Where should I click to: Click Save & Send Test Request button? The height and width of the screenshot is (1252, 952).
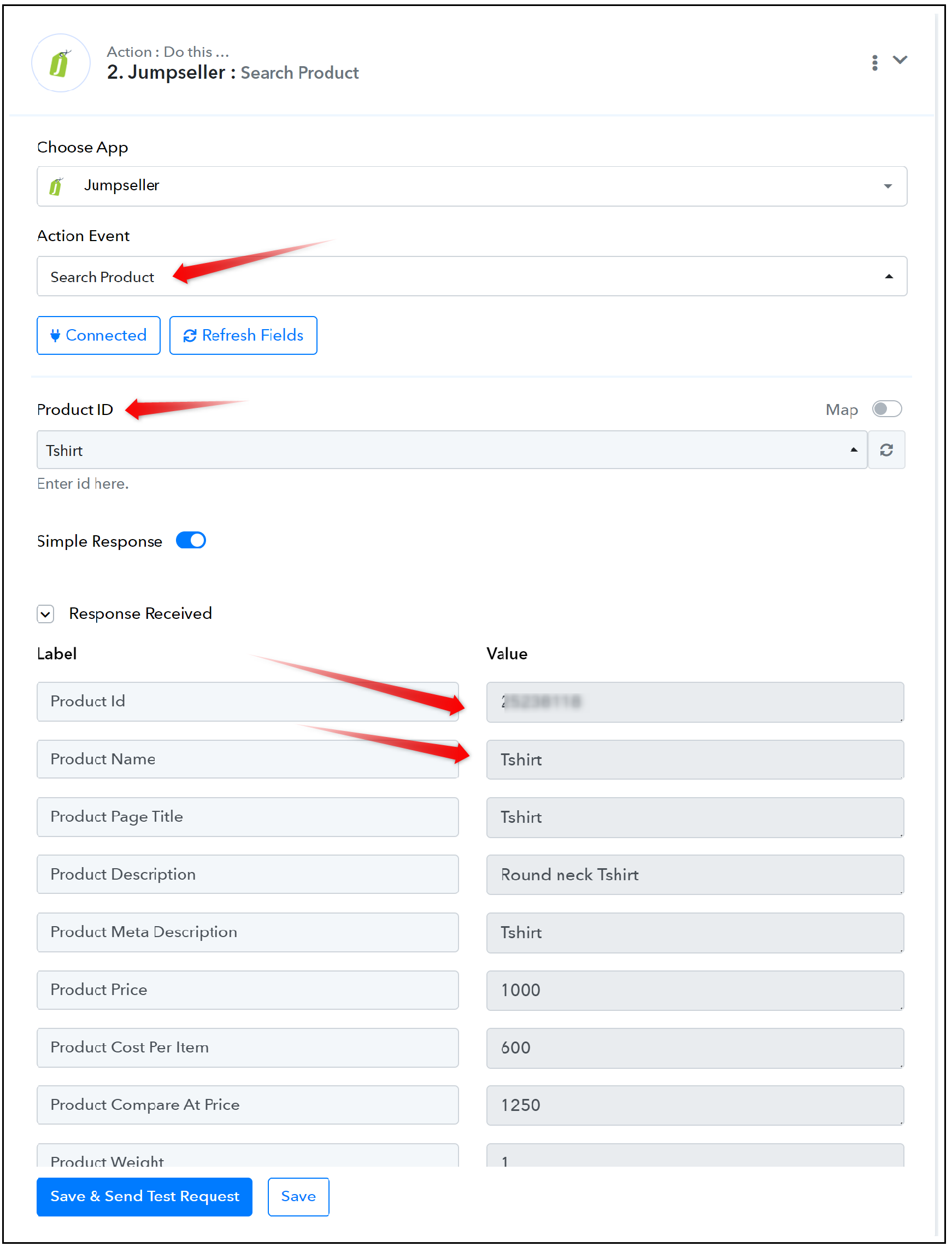point(144,1196)
